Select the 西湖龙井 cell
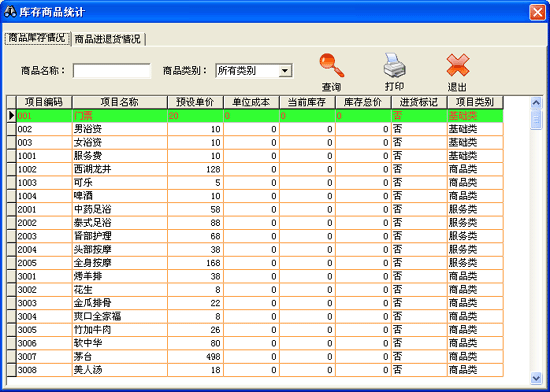Viewport: 550px width, 392px height. (x=120, y=169)
